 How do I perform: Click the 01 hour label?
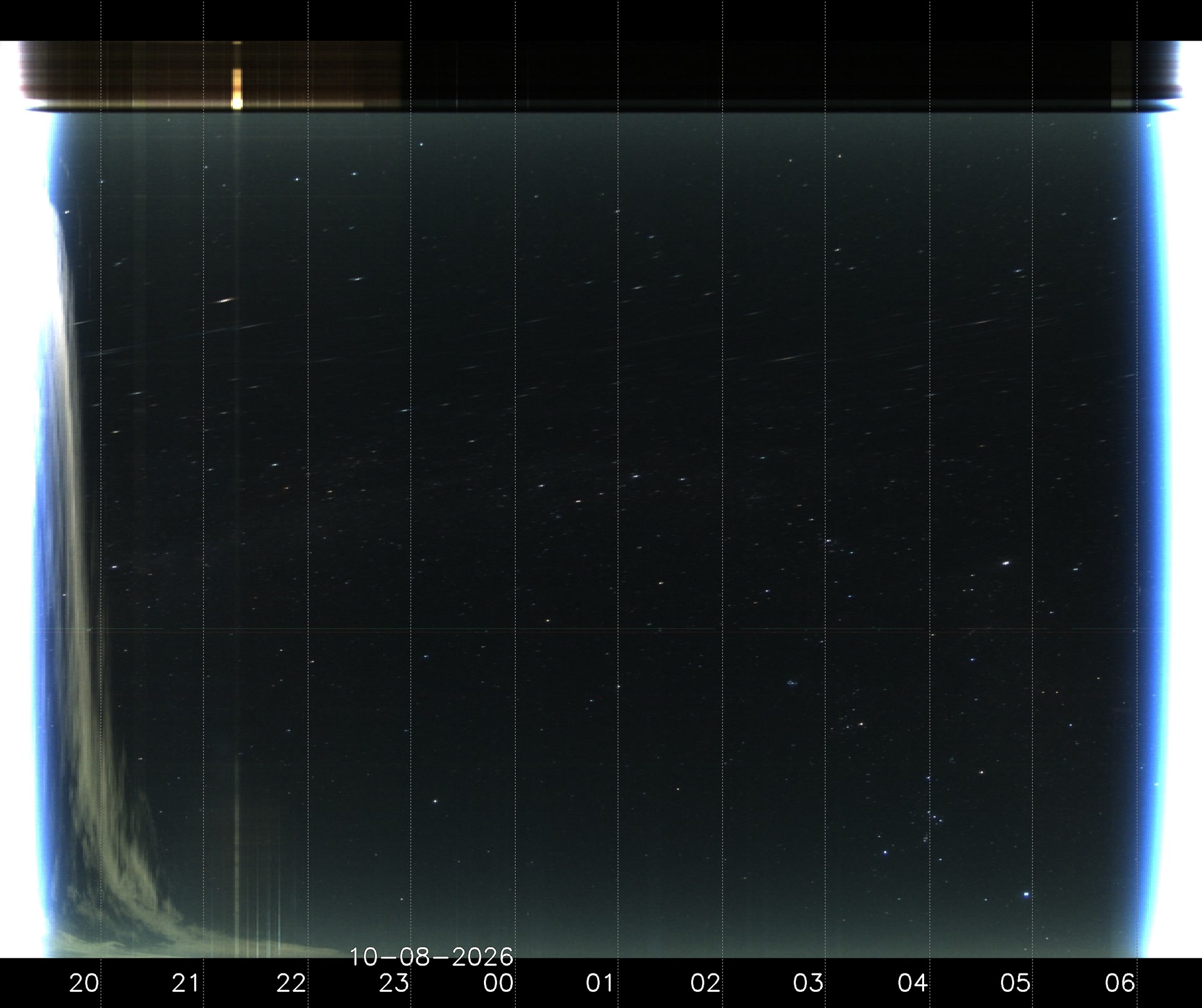[600, 983]
